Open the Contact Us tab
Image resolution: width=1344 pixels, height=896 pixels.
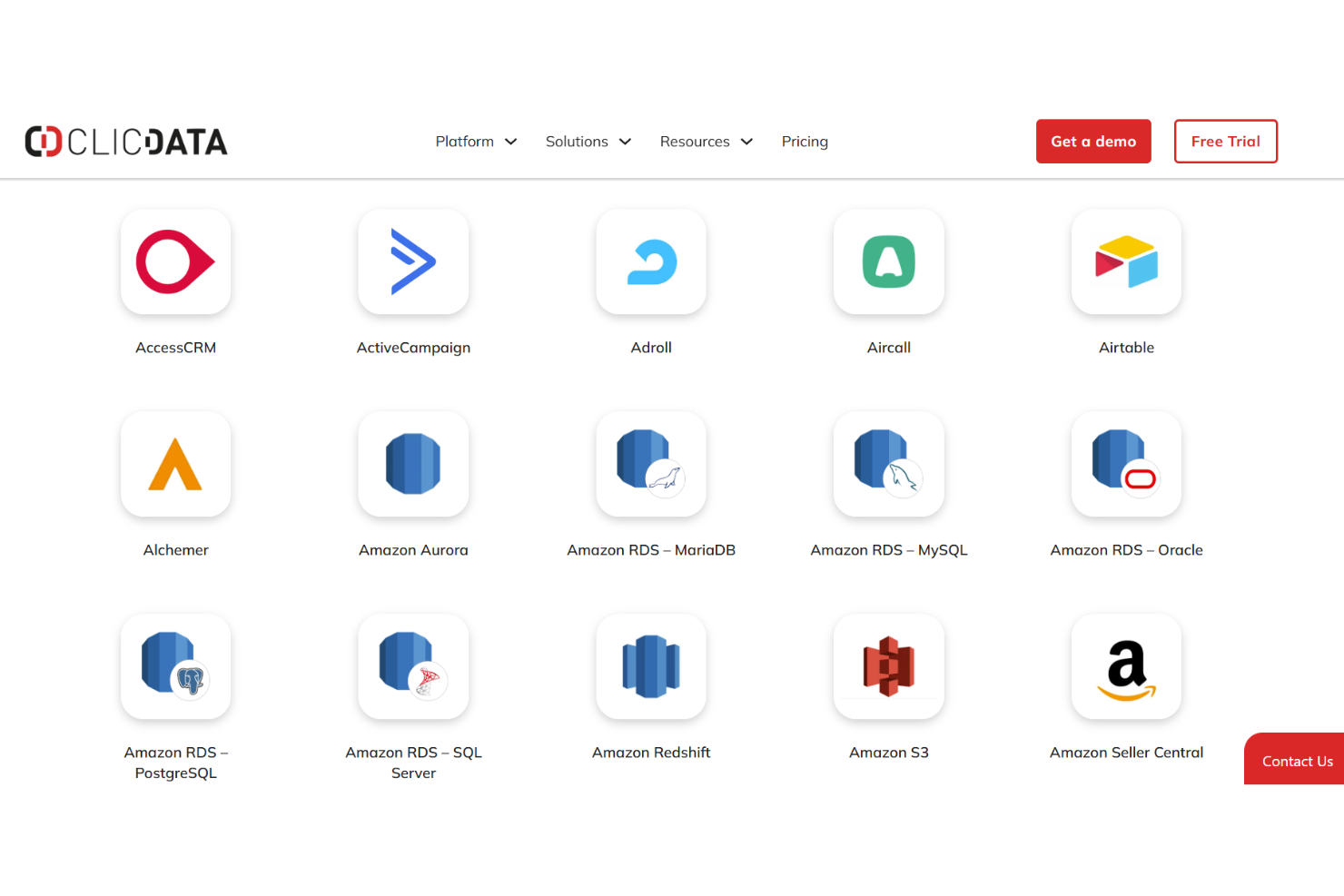tap(1295, 759)
